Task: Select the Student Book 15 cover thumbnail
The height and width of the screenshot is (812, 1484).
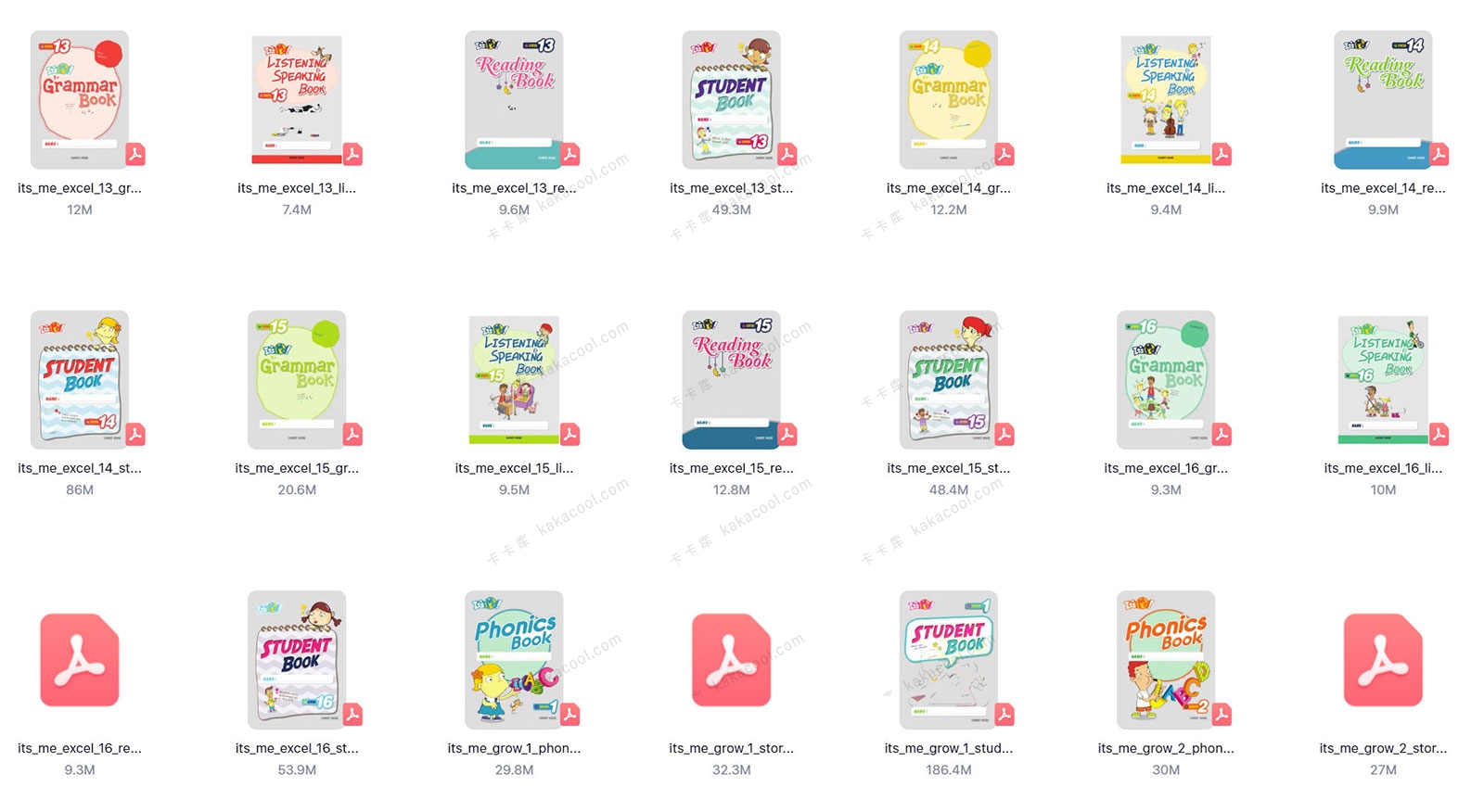Action: coord(949,379)
